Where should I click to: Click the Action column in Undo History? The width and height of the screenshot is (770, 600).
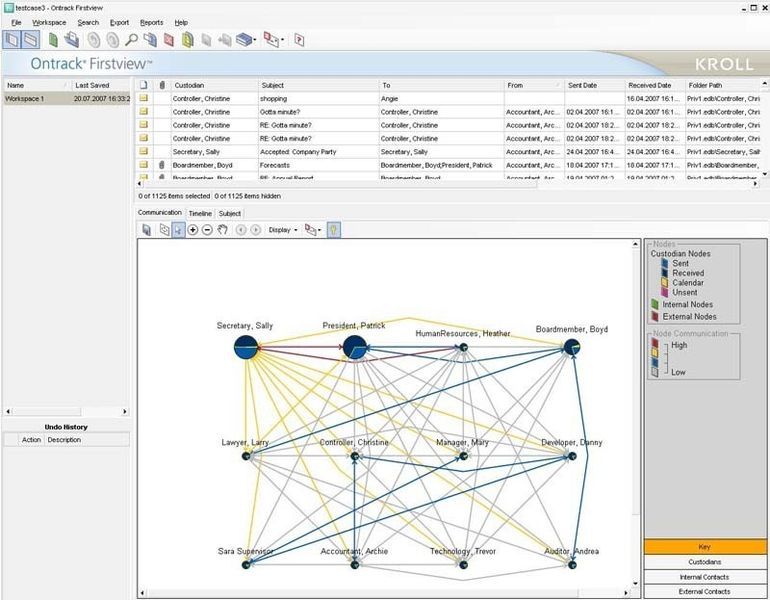pyautogui.click(x=31, y=440)
